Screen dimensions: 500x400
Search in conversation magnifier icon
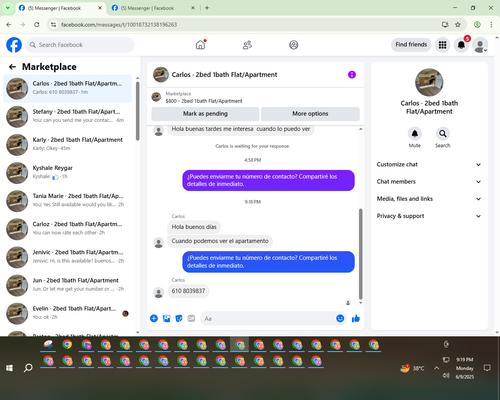coord(443,134)
